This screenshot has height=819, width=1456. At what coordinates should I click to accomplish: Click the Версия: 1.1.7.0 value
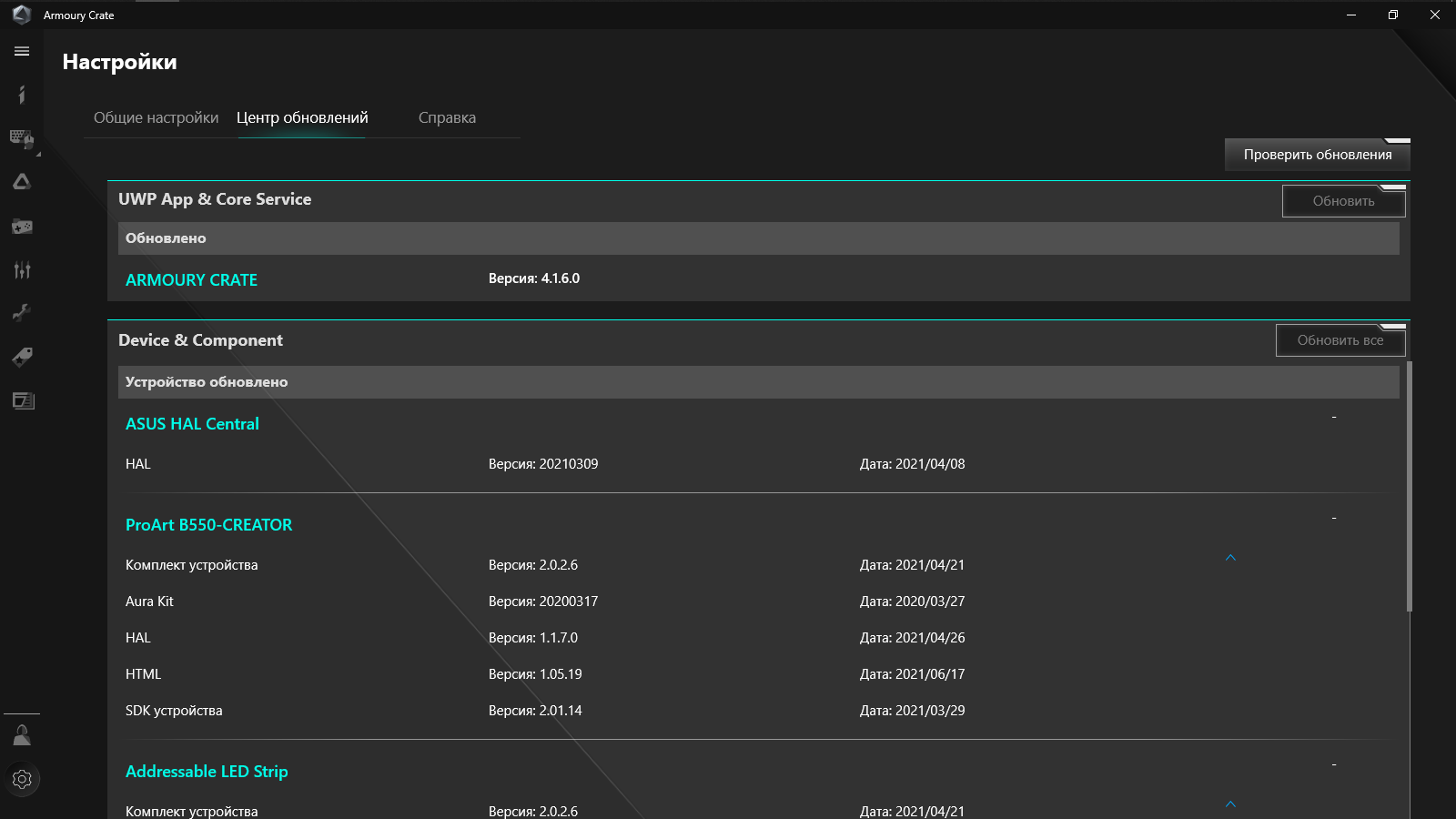pyautogui.click(x=533, y=638)
